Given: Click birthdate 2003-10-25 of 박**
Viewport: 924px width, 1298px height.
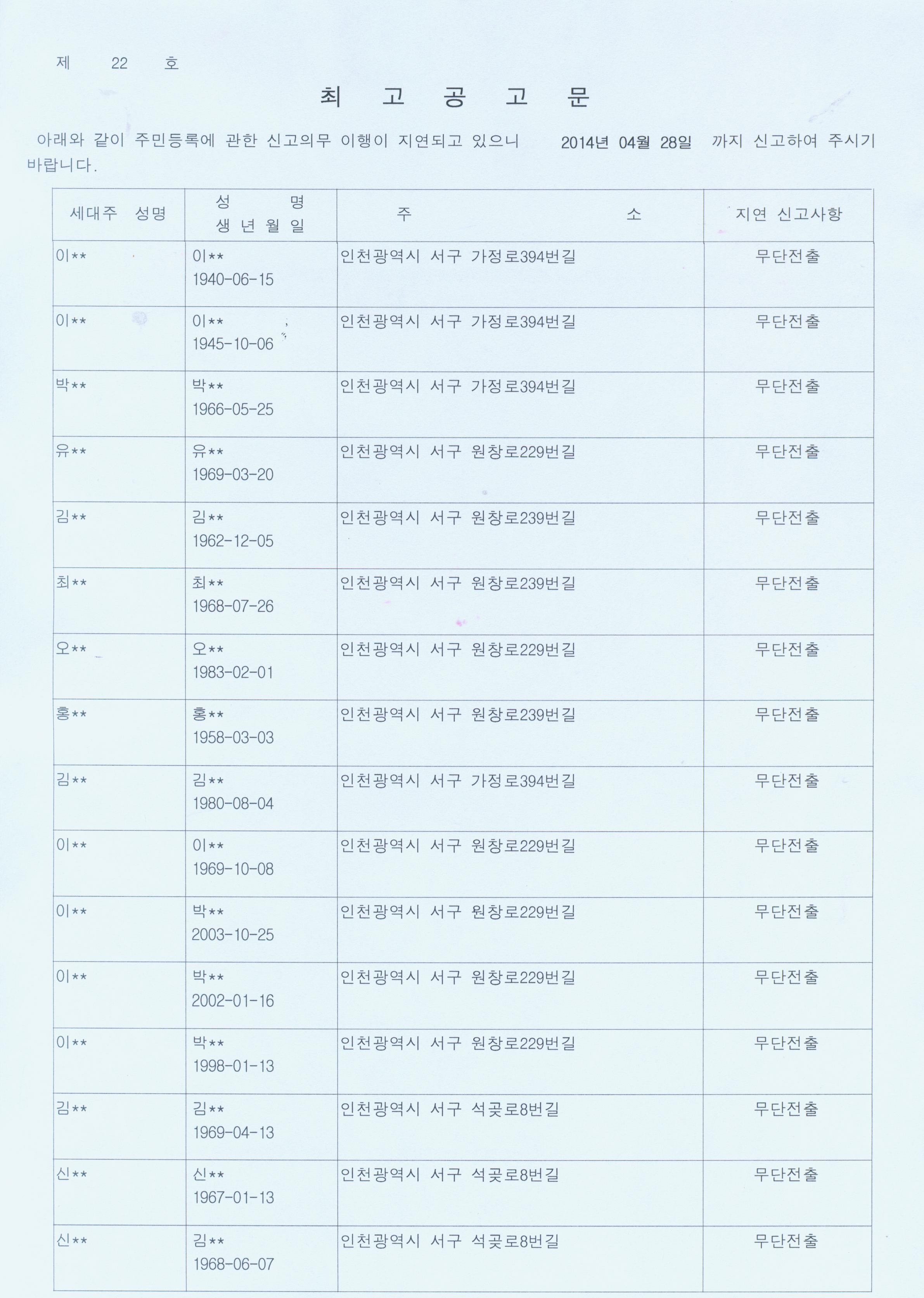Looking at the screenshot, I should (x=233, y=935).
